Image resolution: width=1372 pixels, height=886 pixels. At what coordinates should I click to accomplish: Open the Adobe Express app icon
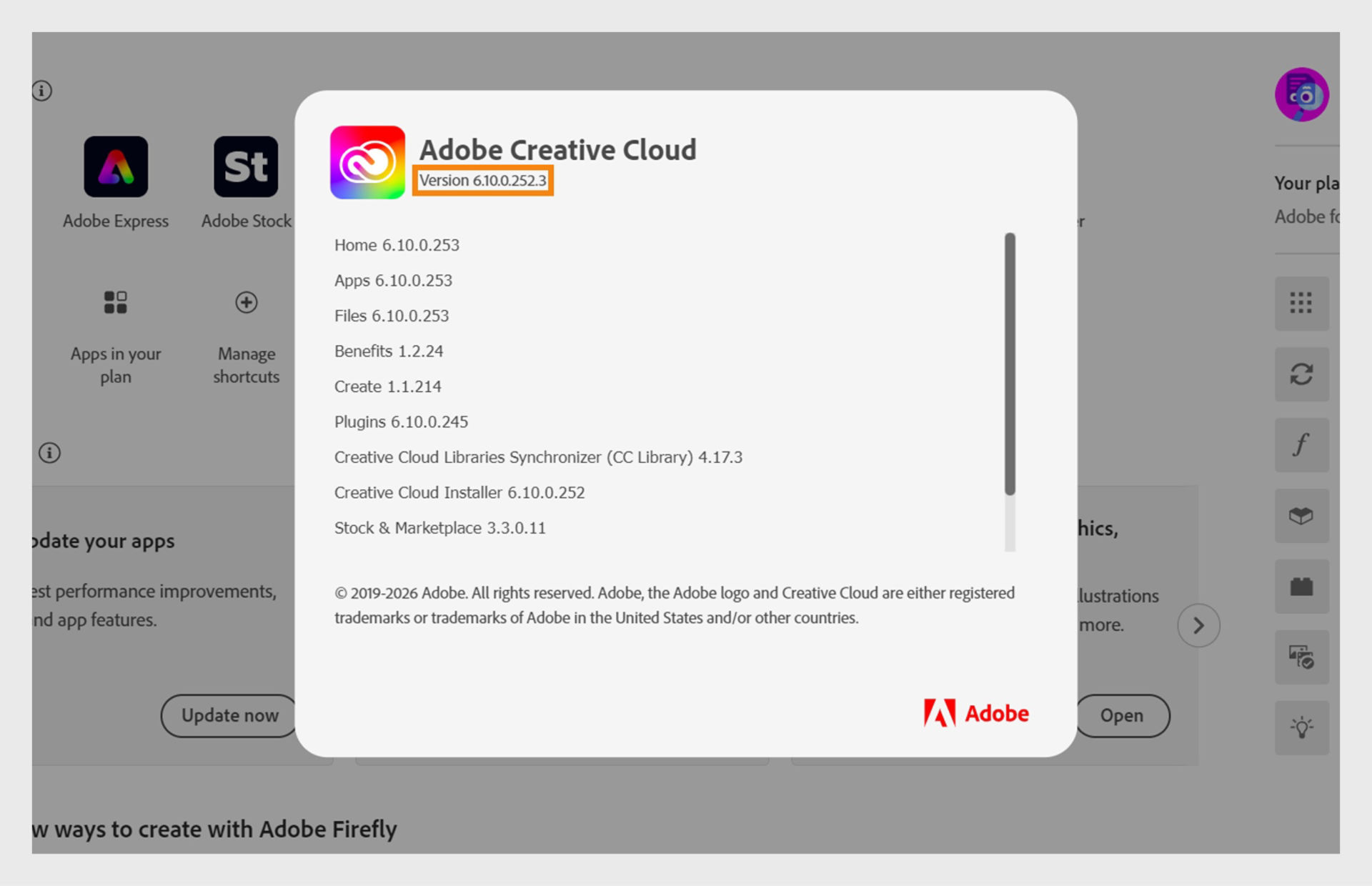click(x=116, y=166)
